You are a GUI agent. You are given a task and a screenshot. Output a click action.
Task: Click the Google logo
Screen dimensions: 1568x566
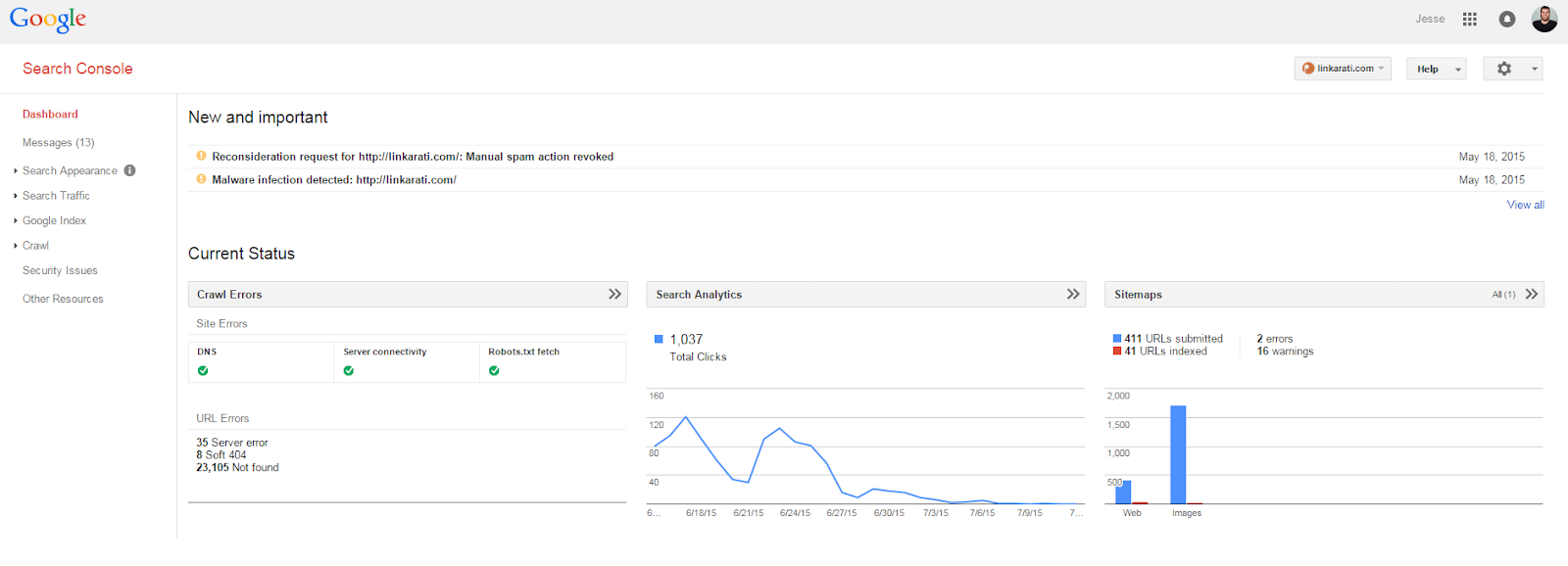click(48, 20)
